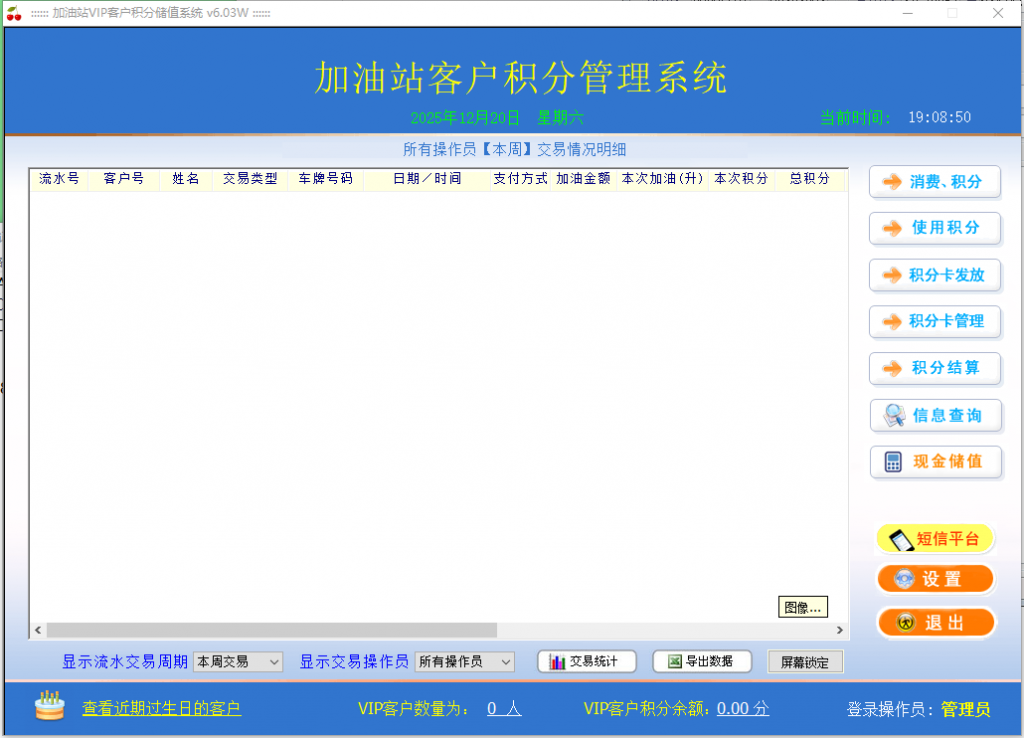Open 积分结算 settlement
Screen dimensions: 1024x738
[934, 368]
